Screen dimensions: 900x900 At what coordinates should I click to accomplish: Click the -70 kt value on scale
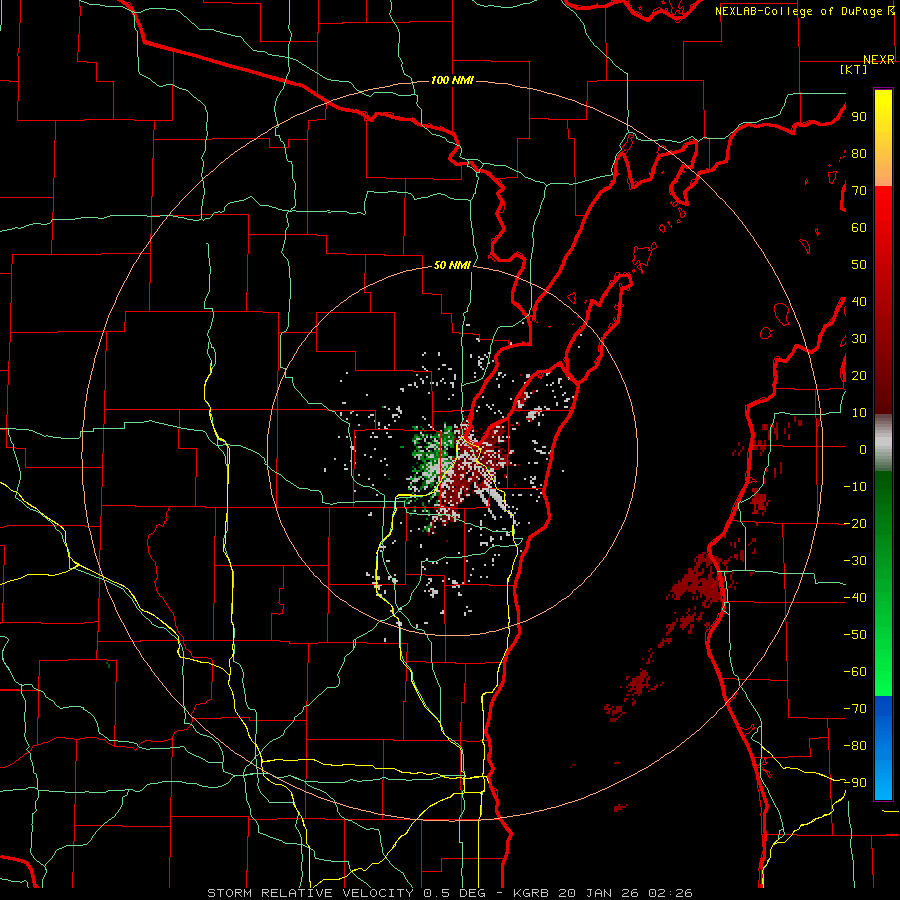(x=855, y=709)
